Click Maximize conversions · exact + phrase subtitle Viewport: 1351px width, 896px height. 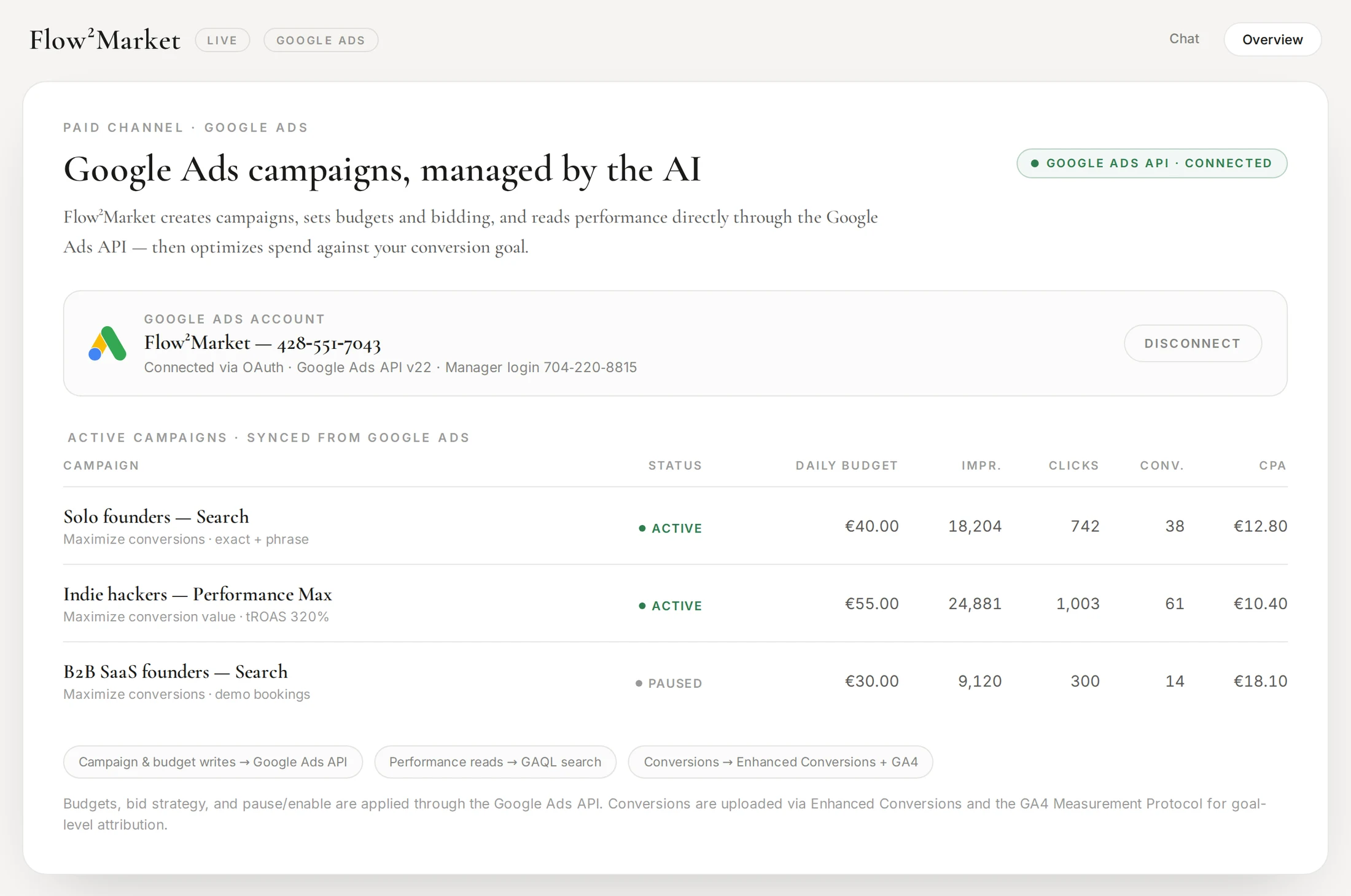pos(186,539)
